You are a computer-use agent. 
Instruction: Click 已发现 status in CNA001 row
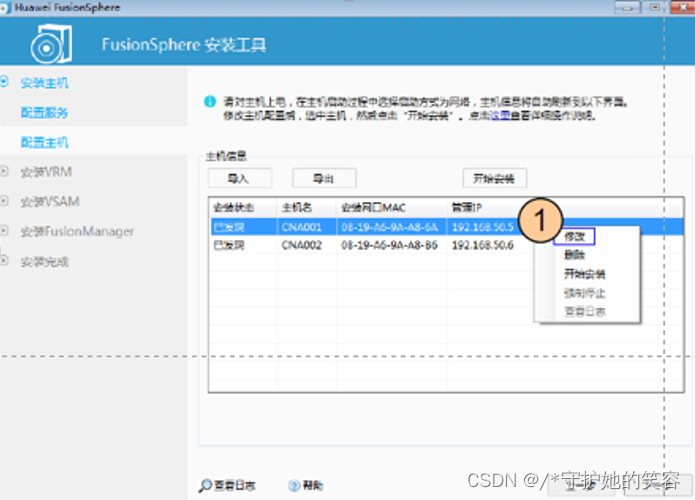tap(229, 227)
